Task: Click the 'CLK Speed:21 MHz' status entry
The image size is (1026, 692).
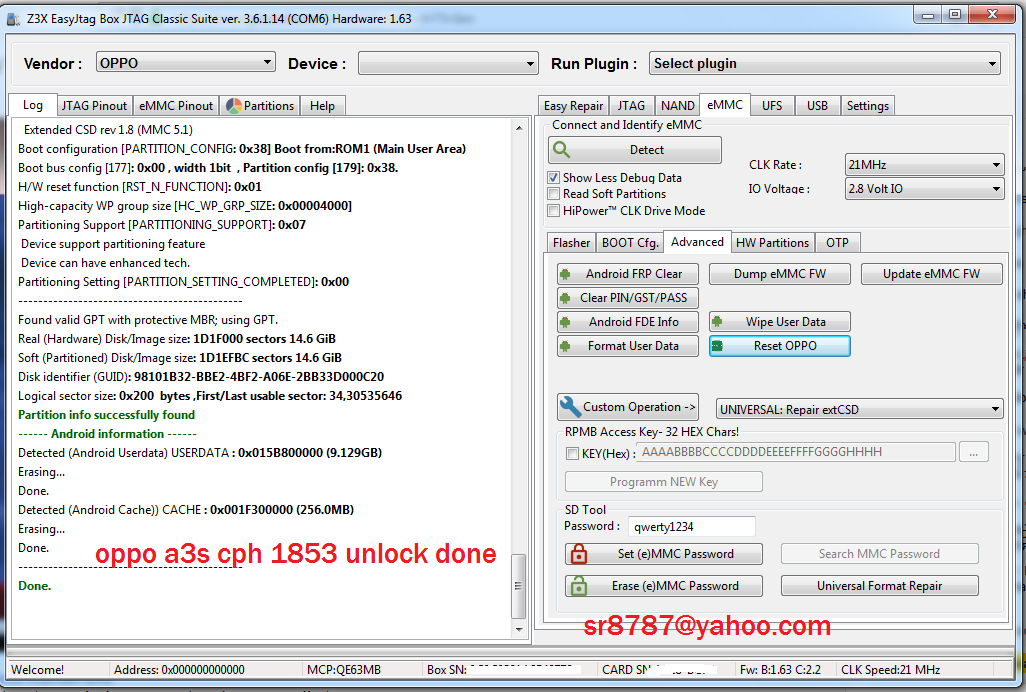Action: pos(891,670)
